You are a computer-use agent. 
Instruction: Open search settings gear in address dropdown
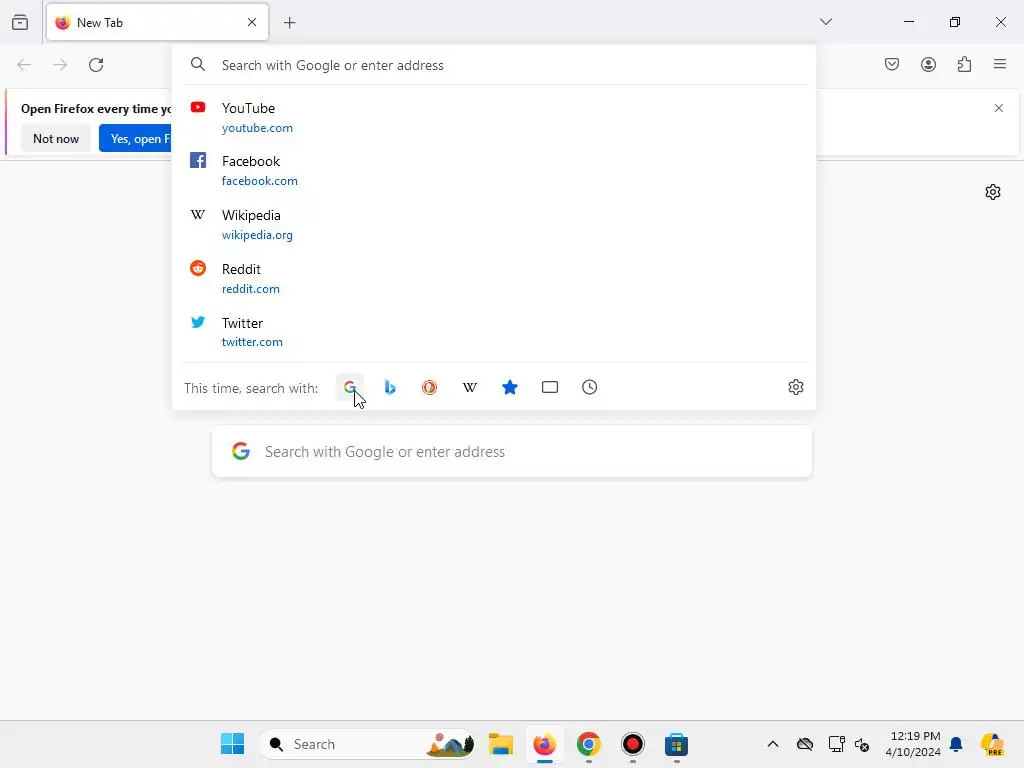795,387
